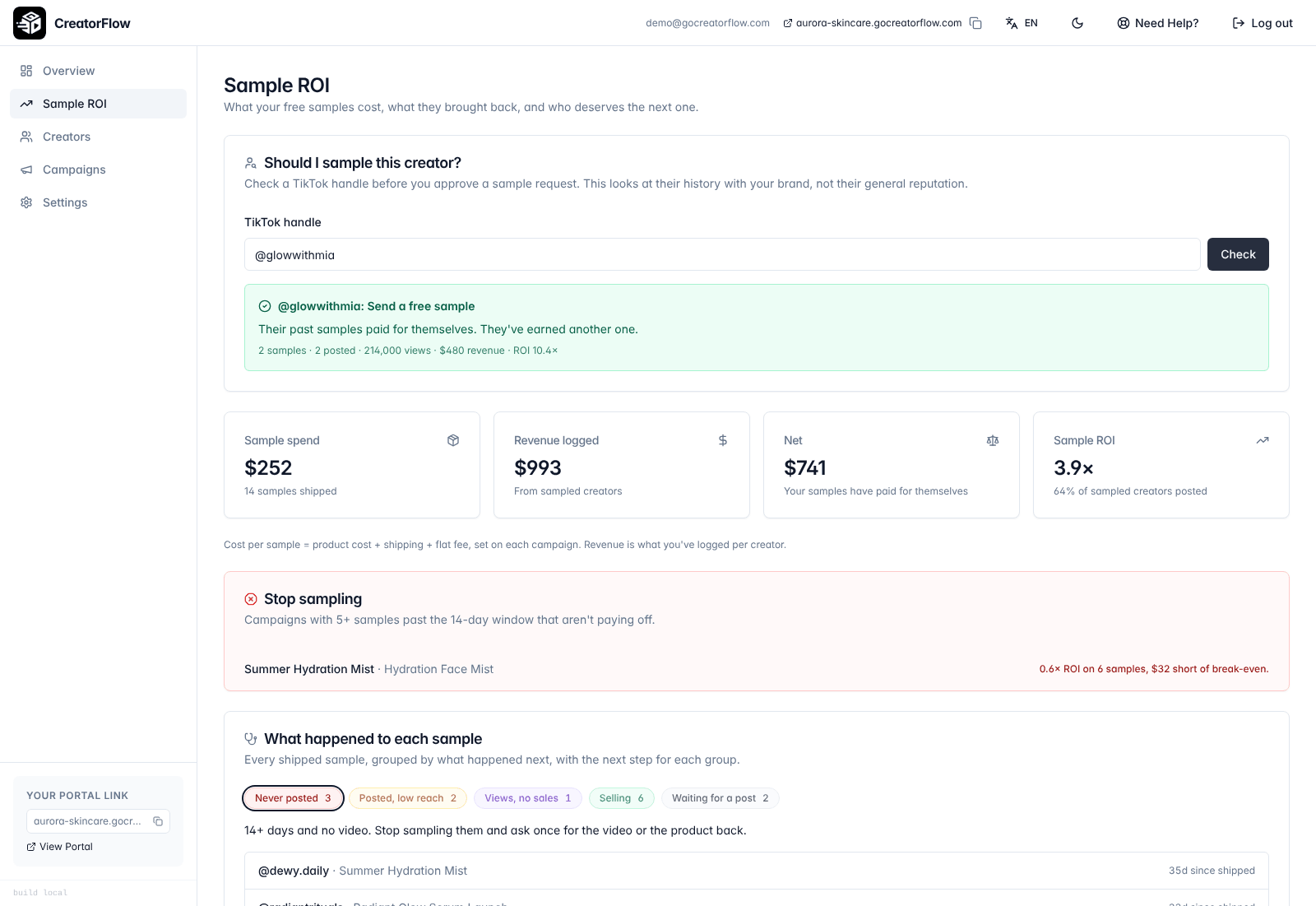This screenshot has width=1316, height=906.
Task: Select the Never posted filter
Action: click(x=293, y=798)
